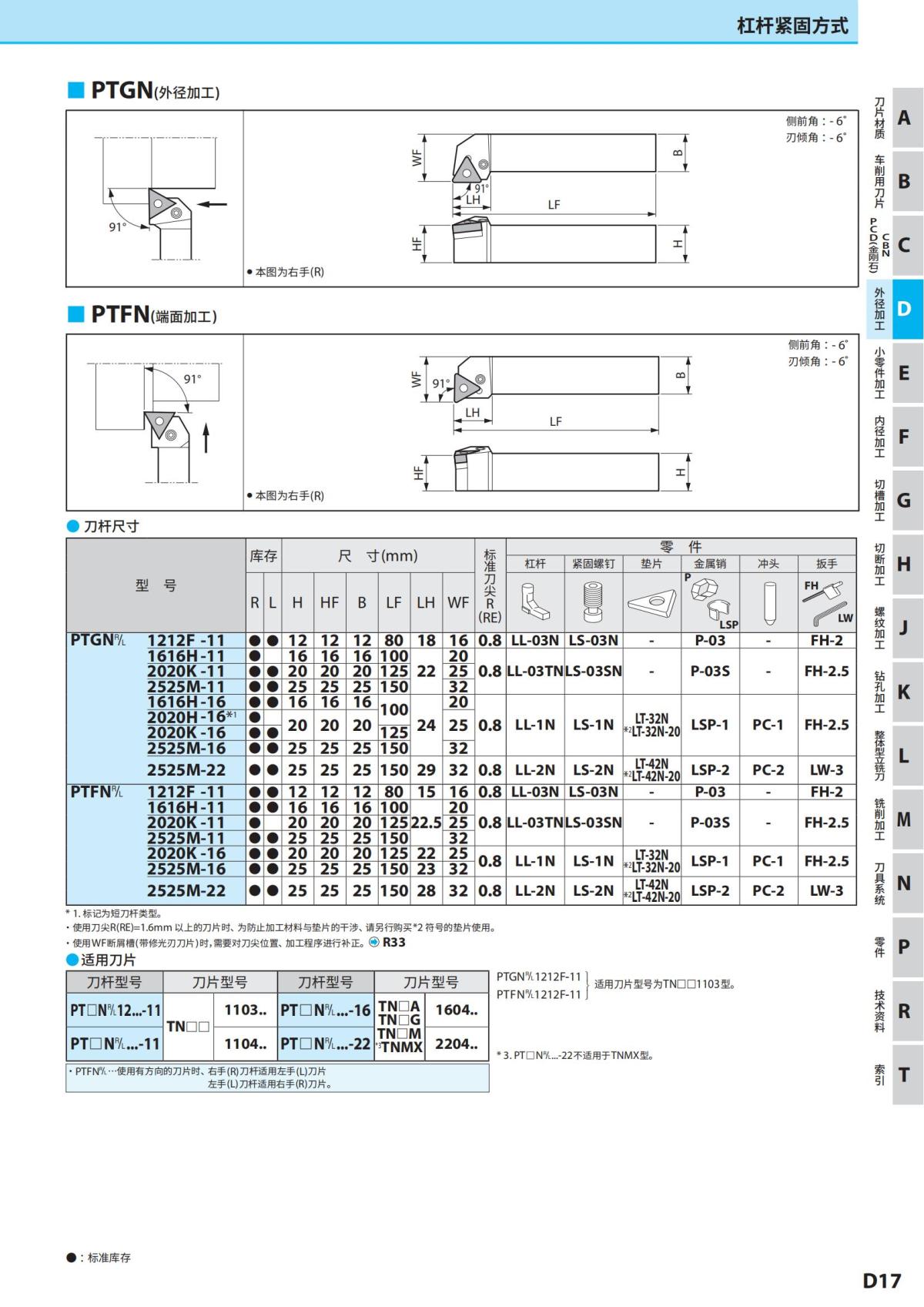This screenshot has height=1307, width=924.
Task: Click the wrench (扳手) FH/LW illustration
Action: coord(826,602)
